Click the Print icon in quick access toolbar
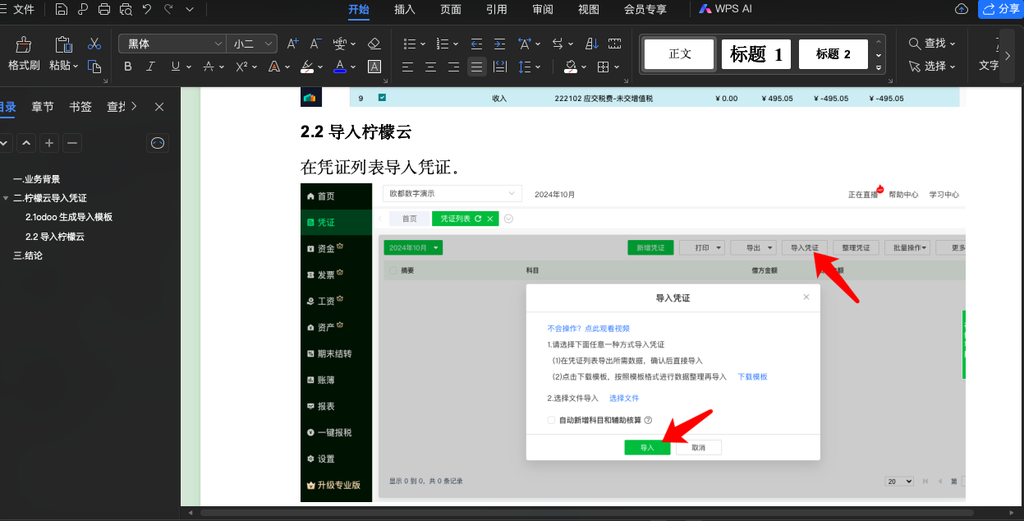 104,9
